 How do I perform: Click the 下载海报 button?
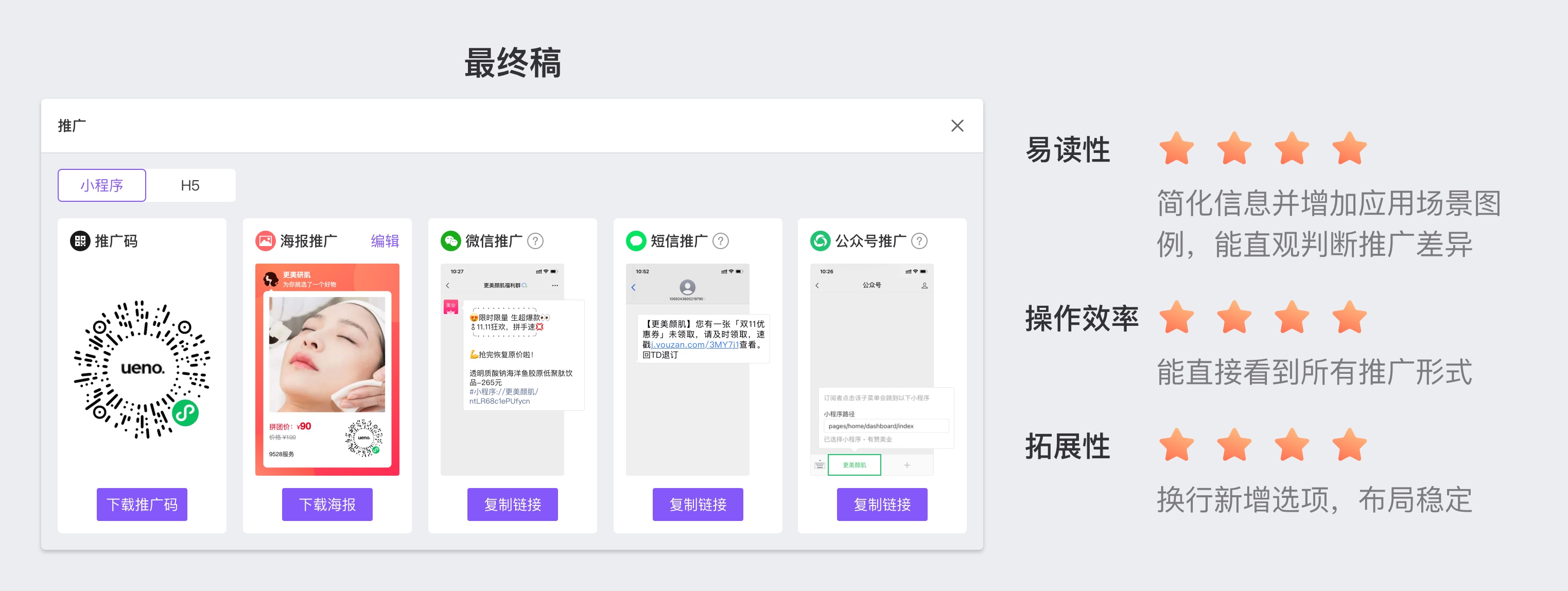[x=327, y=504]
